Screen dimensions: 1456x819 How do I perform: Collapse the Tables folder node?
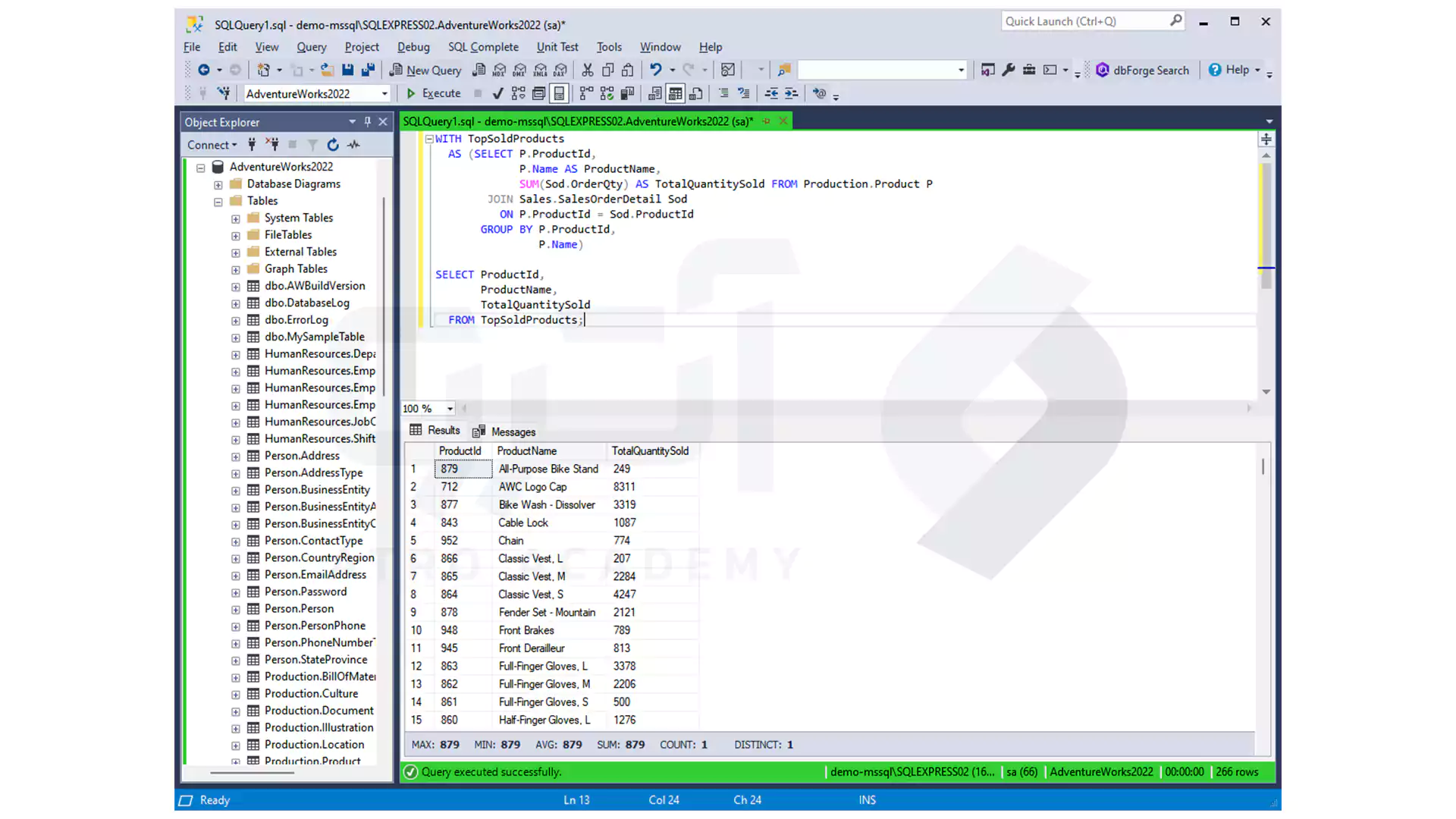(218, 202)
